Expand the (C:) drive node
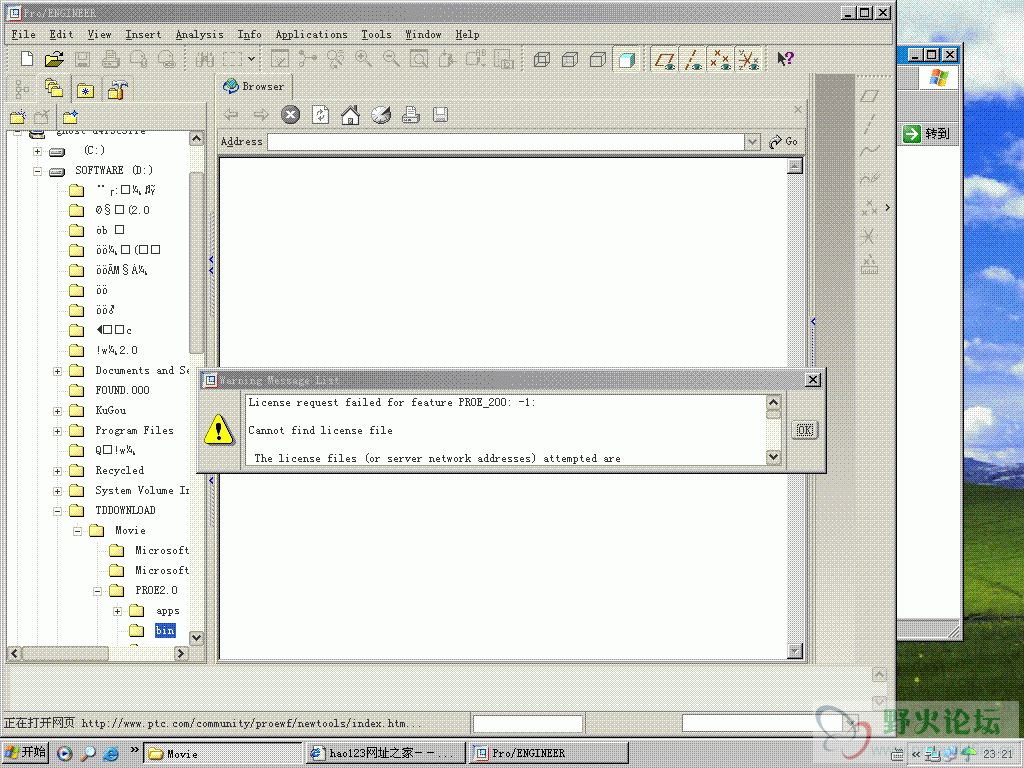This screenshot has height=768, width=1024. click(38, 152)
